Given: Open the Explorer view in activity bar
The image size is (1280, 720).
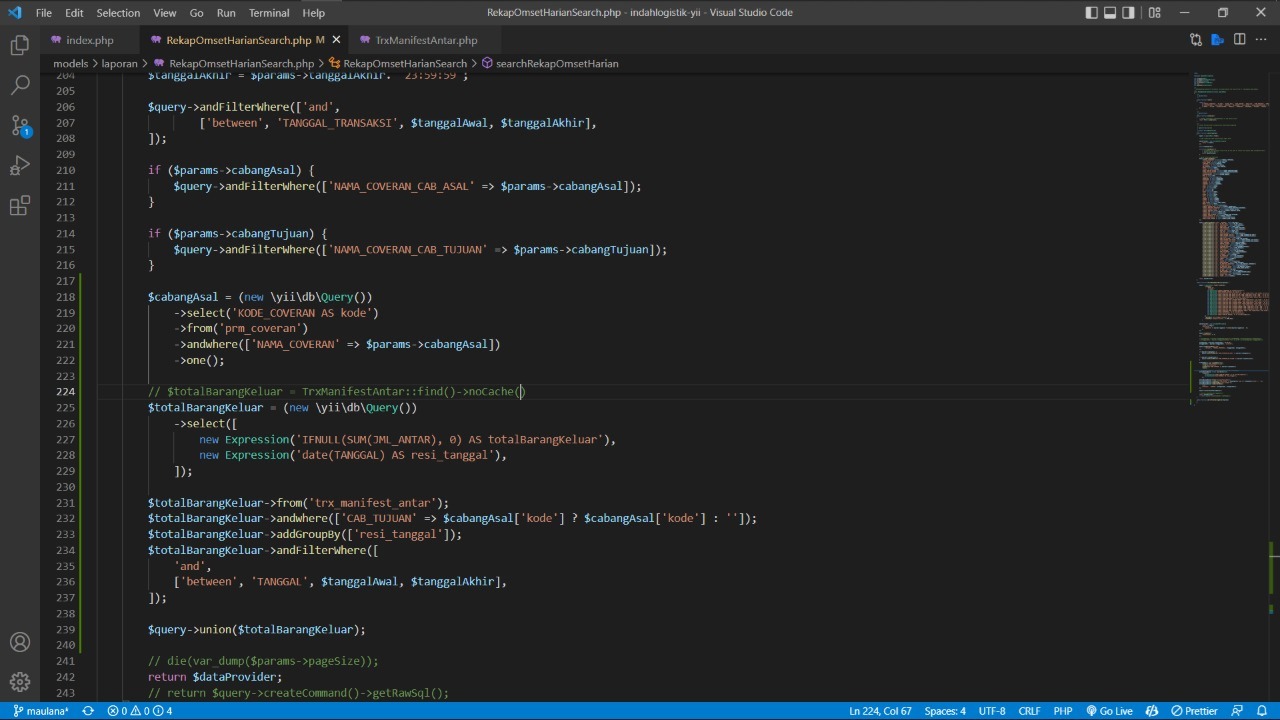Looking at the screenshot, I should [x=19, y=45].
